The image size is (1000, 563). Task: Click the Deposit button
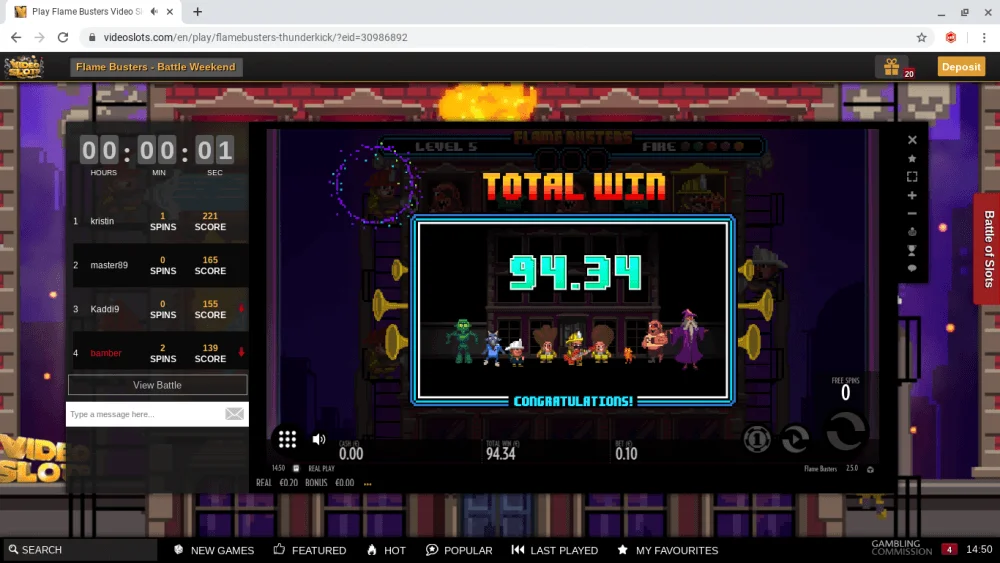pyautogui.click(x=961, y=66)
